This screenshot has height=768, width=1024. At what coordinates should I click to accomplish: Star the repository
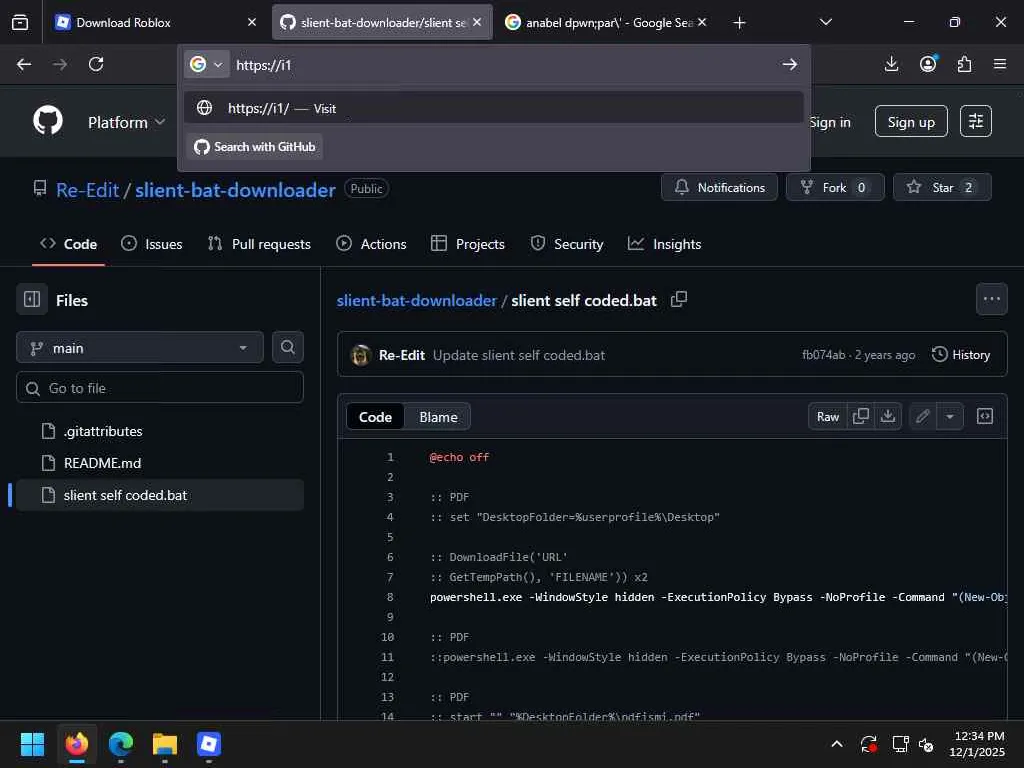click(942, 187)
